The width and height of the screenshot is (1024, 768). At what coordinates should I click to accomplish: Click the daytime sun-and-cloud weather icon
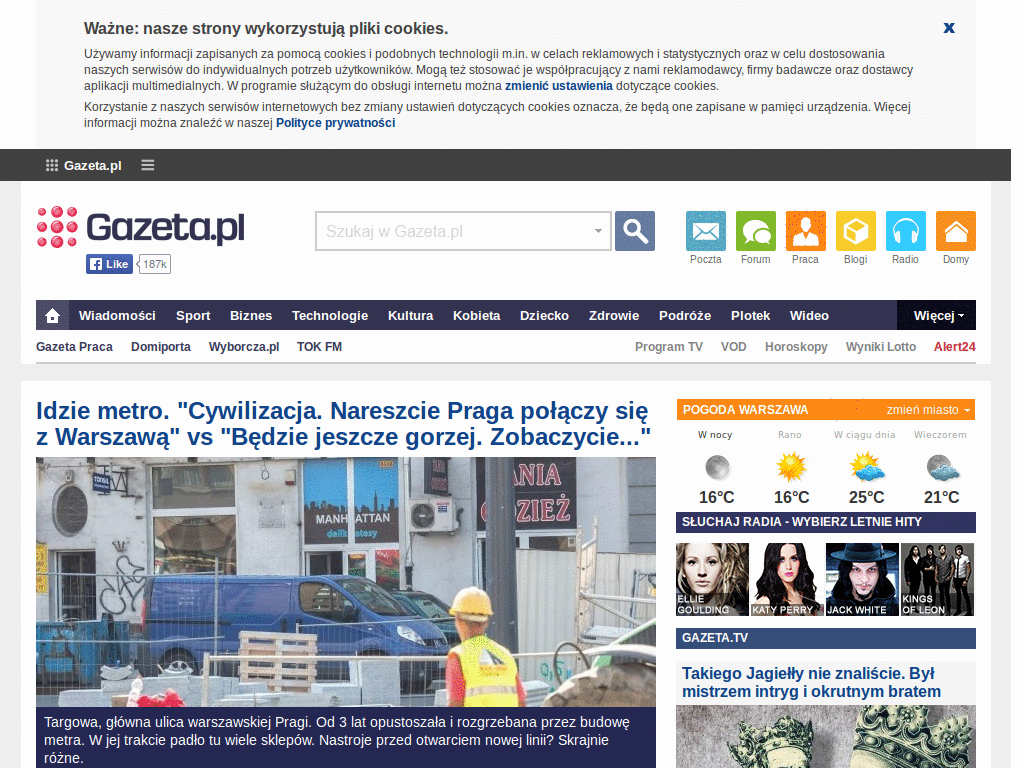coord(867,468)
